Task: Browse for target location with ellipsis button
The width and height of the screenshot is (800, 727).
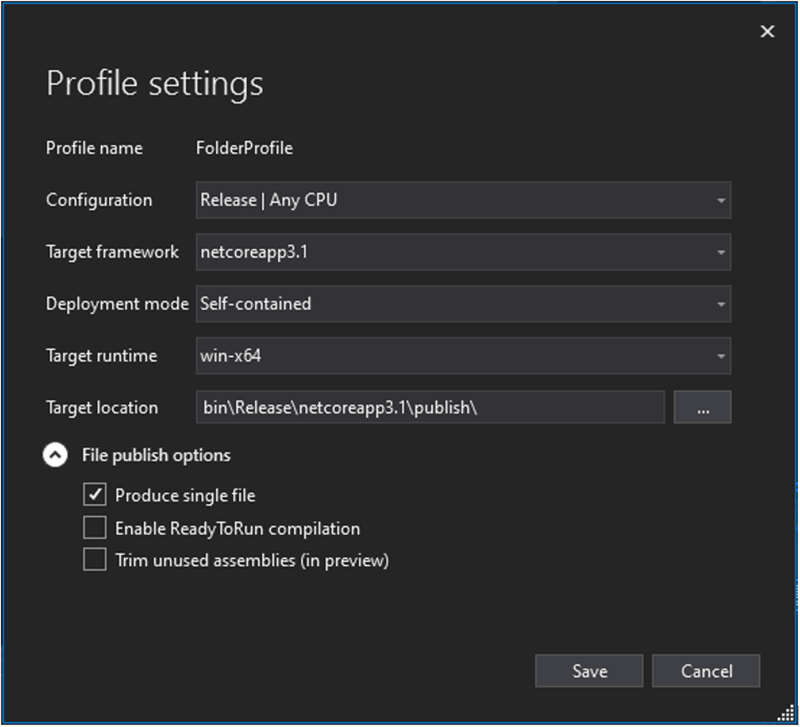Action: 703,407
